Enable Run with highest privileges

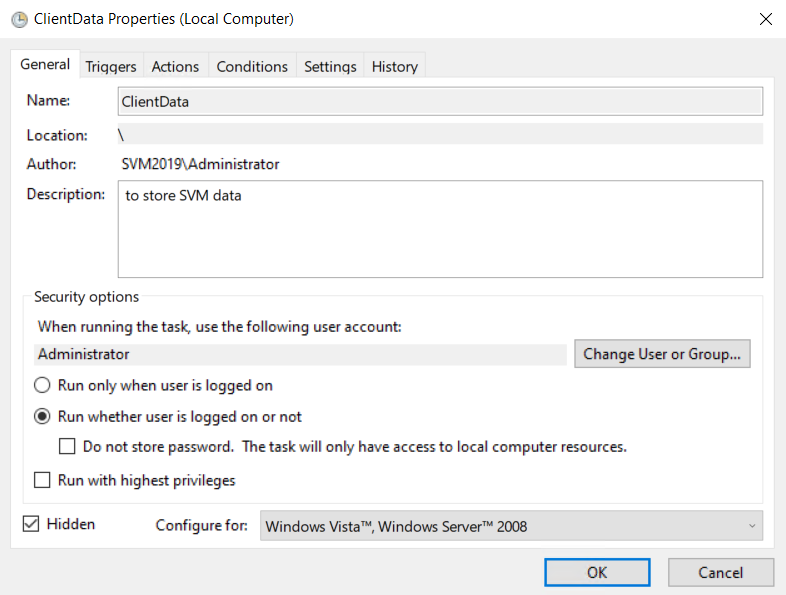coord(42,480)
